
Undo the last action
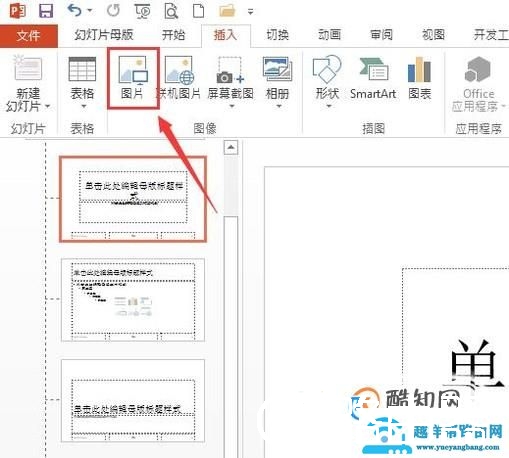tap(74, 11)
